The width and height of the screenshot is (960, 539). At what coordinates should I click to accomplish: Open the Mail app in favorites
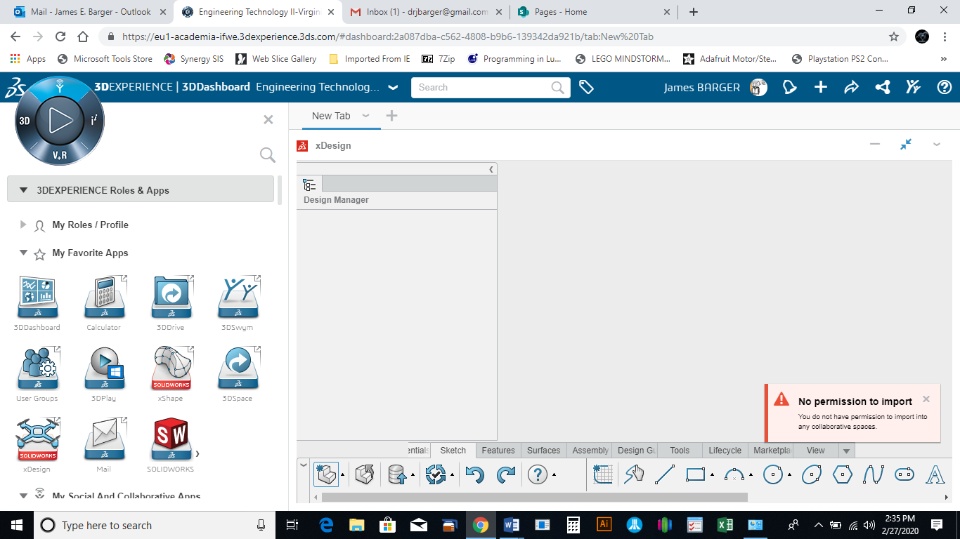pyautogui.click(x=104, y=440)
